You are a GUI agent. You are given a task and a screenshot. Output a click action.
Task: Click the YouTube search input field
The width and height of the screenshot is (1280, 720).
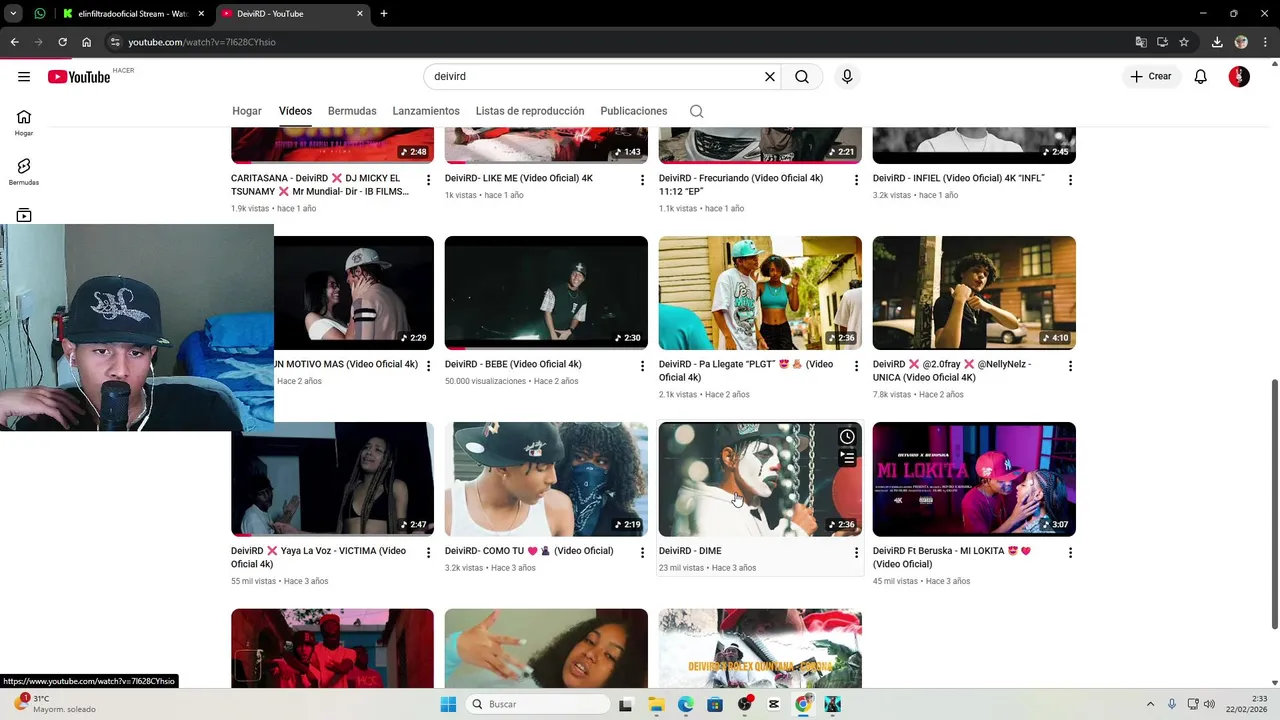(595, 77)
